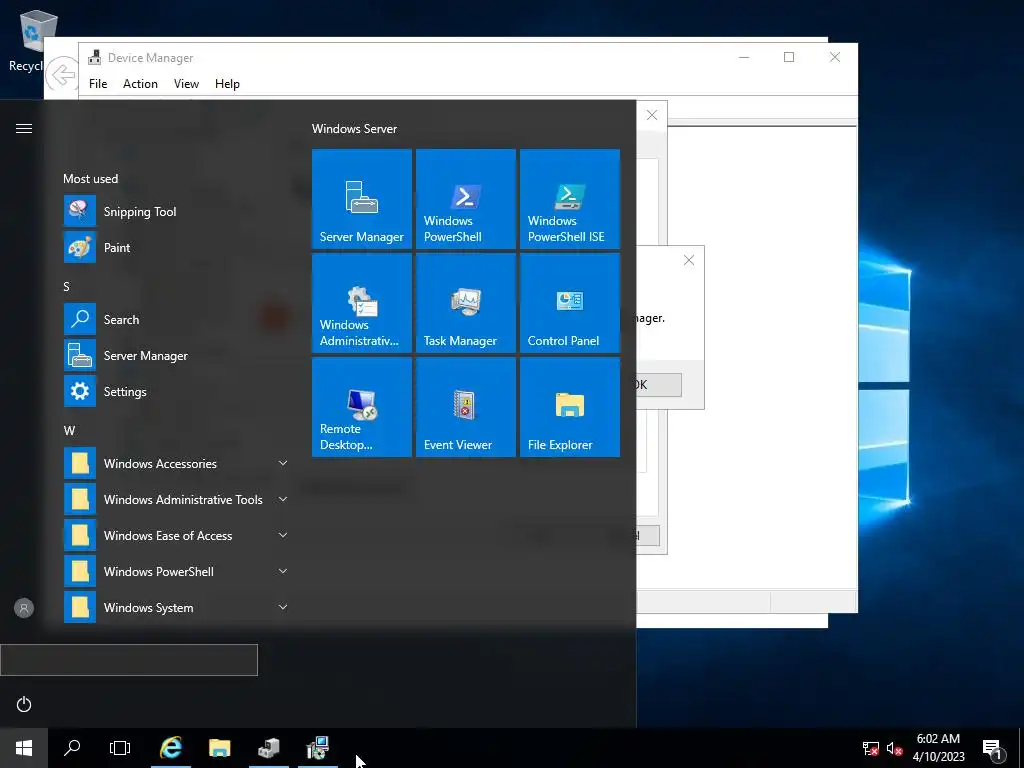
Task: Close the small message dialog
Action: [x=688, y=260]
